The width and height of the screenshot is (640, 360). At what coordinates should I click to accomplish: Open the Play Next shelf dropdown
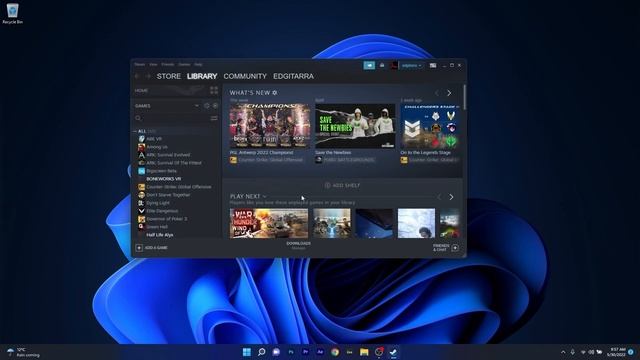pos(264,196)
